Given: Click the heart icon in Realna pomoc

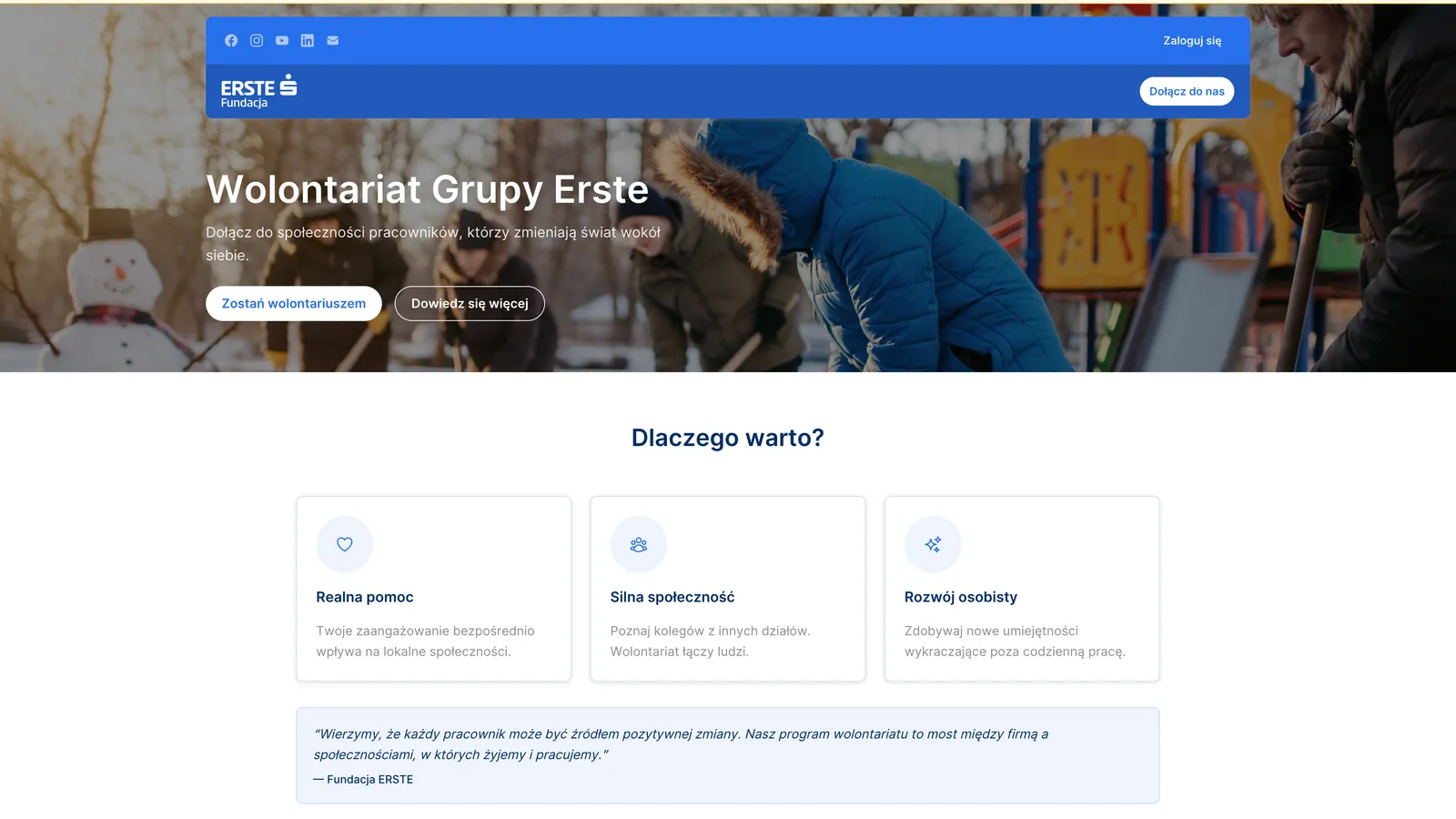Looking at the screenshot, I should point(345,544).
